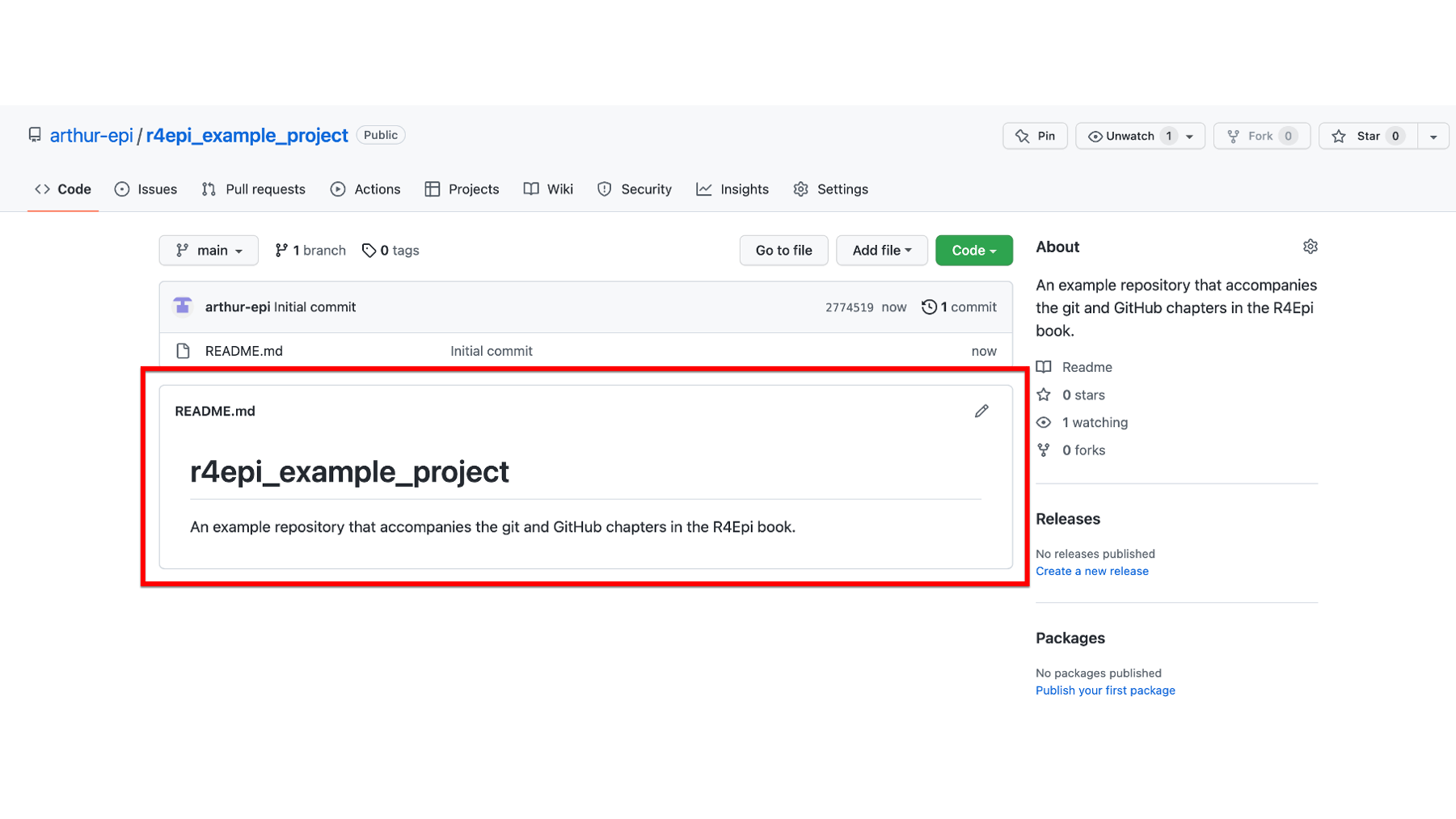Click the Go to file button

coord(783,251)
